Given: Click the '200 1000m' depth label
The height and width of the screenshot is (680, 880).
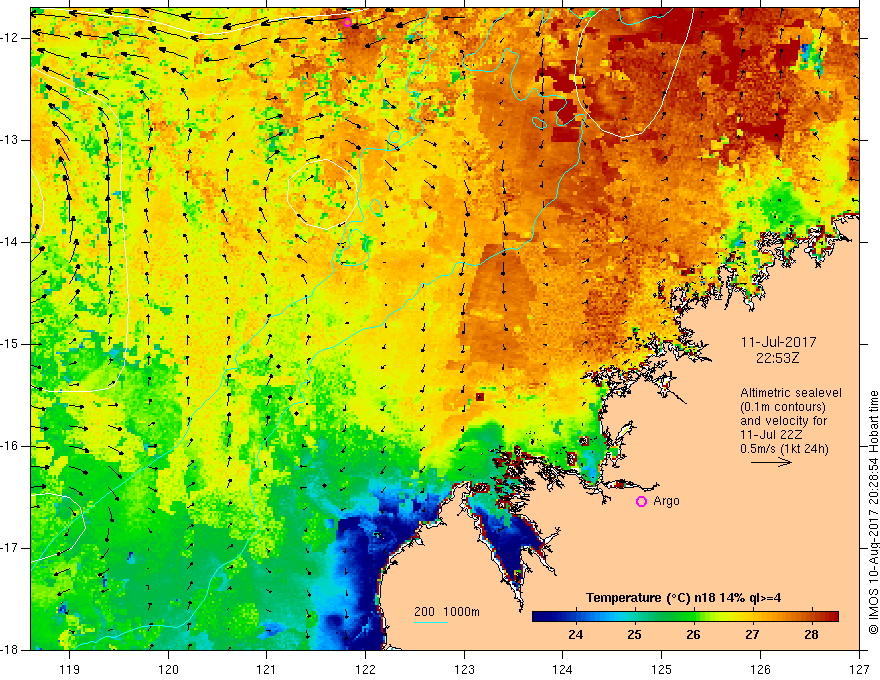Looking at the screenshot, I should [447, 612].
